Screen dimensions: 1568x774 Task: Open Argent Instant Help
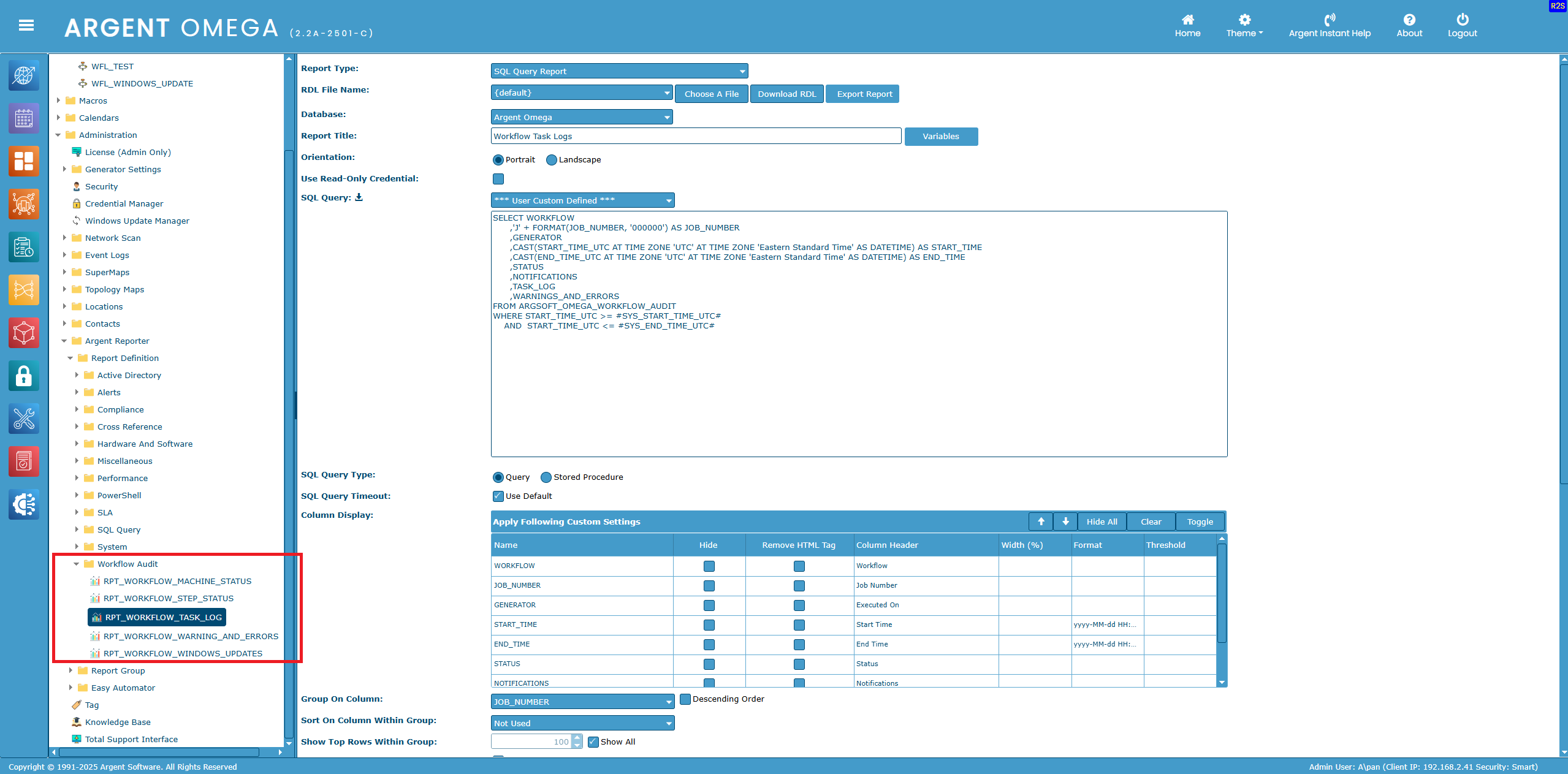[1329, 26]
